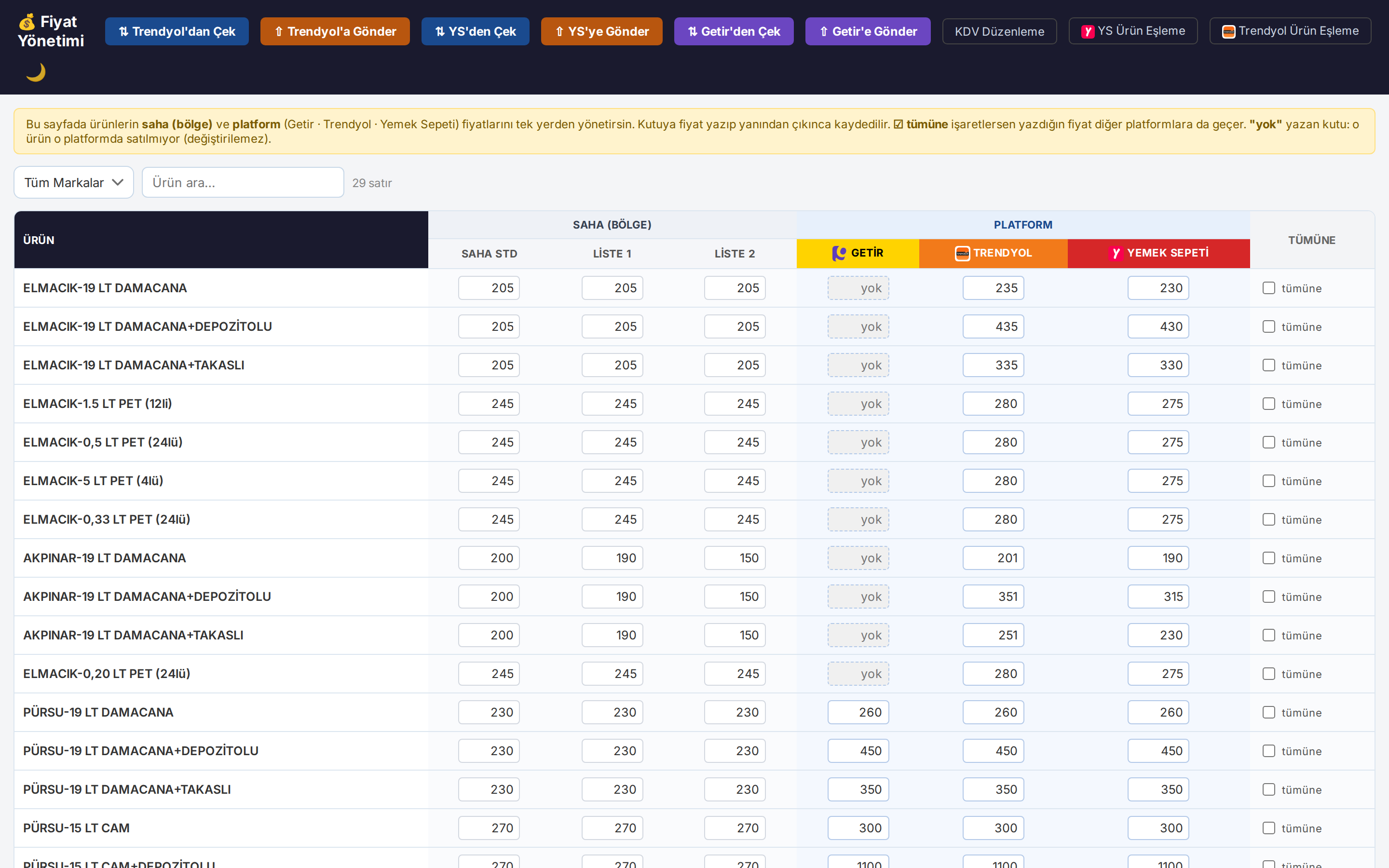The height and width of the screenshot is (868, 1389).
Task: Click the 29 satır row count
Action: click(372, 183)
